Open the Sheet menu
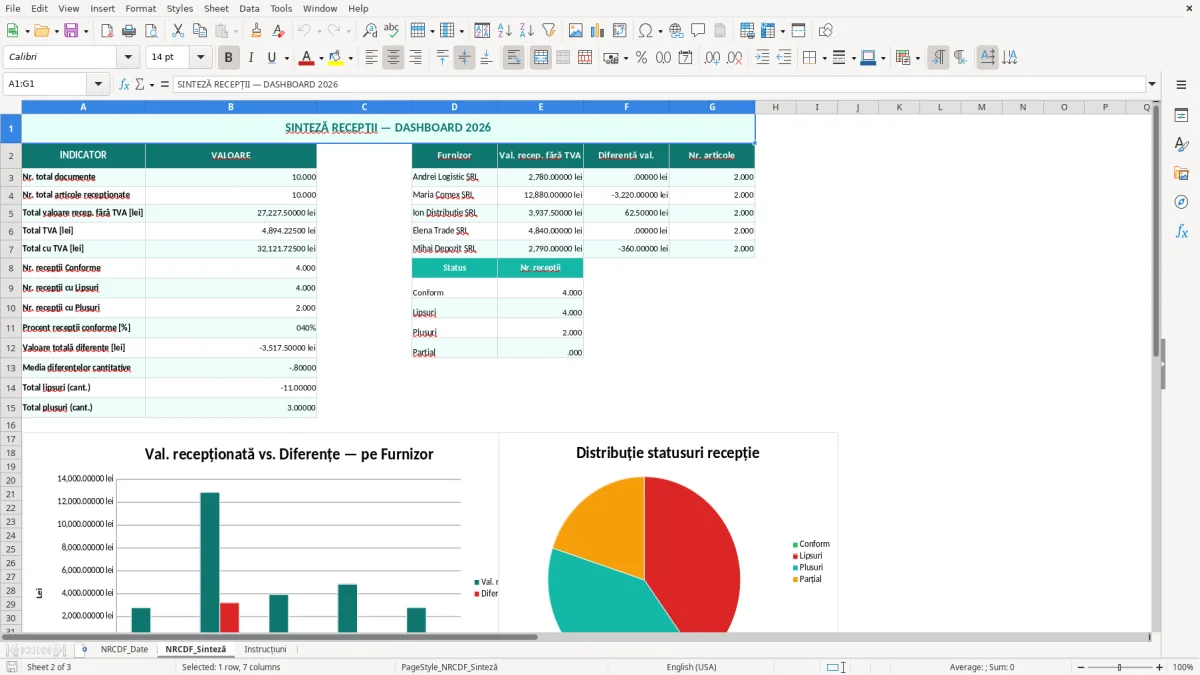1200x675 pixels. (x=216, y=8)
